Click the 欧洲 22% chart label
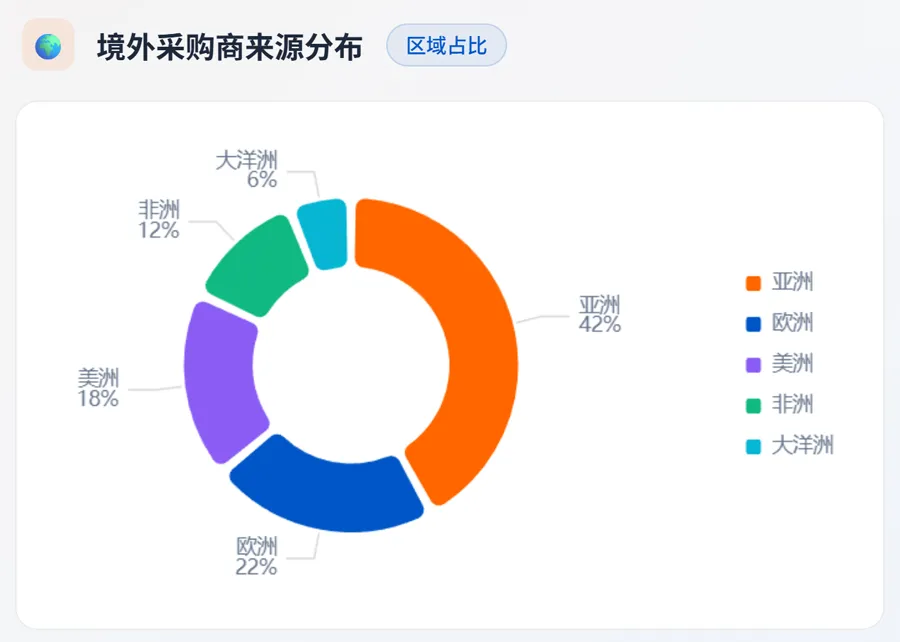900x642 pixels. tap(257, 557)
